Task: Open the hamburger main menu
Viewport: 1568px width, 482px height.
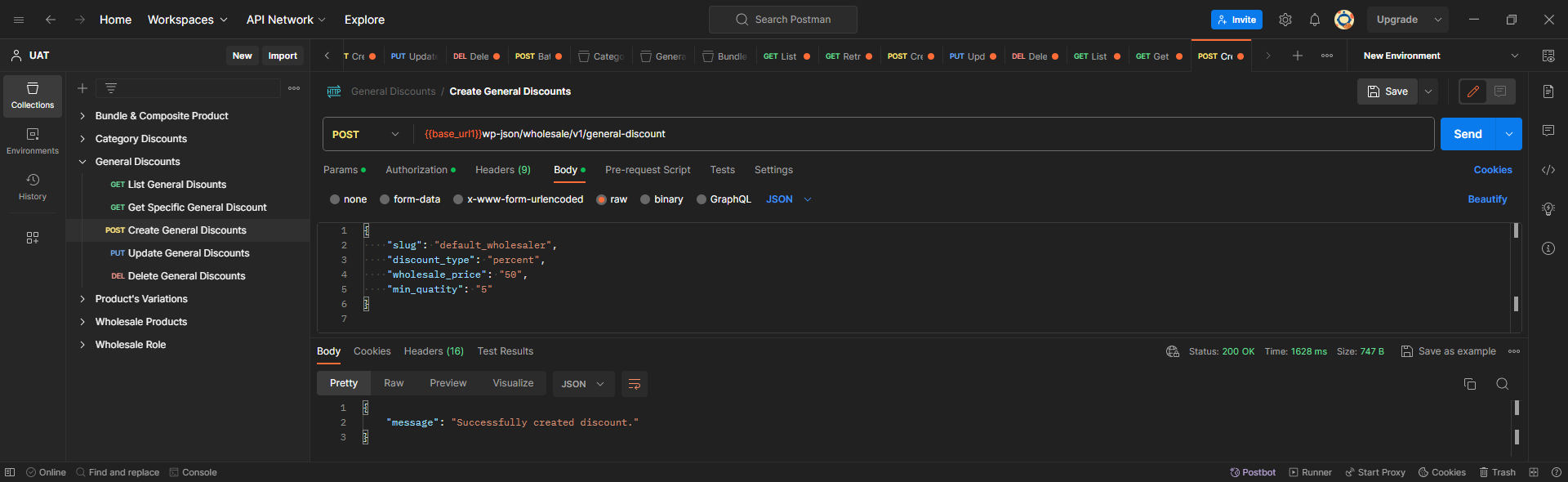Action: click(x=19, y=20)
